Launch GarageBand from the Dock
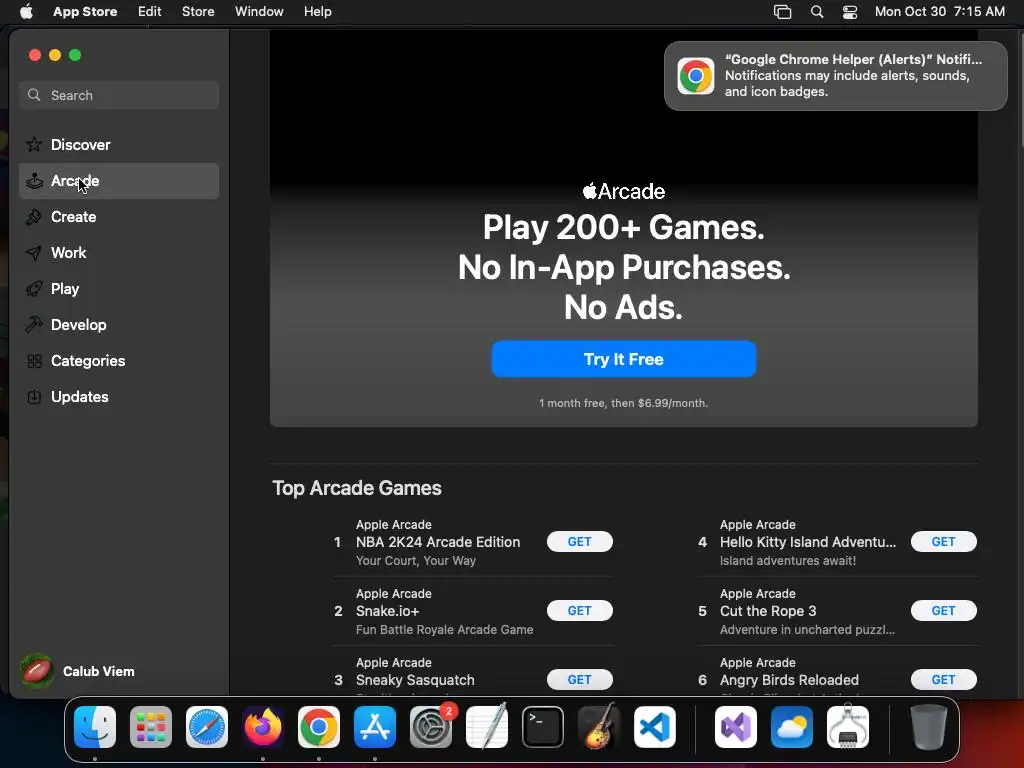This screenshot has height=768, width=1024. click(599, 727)
